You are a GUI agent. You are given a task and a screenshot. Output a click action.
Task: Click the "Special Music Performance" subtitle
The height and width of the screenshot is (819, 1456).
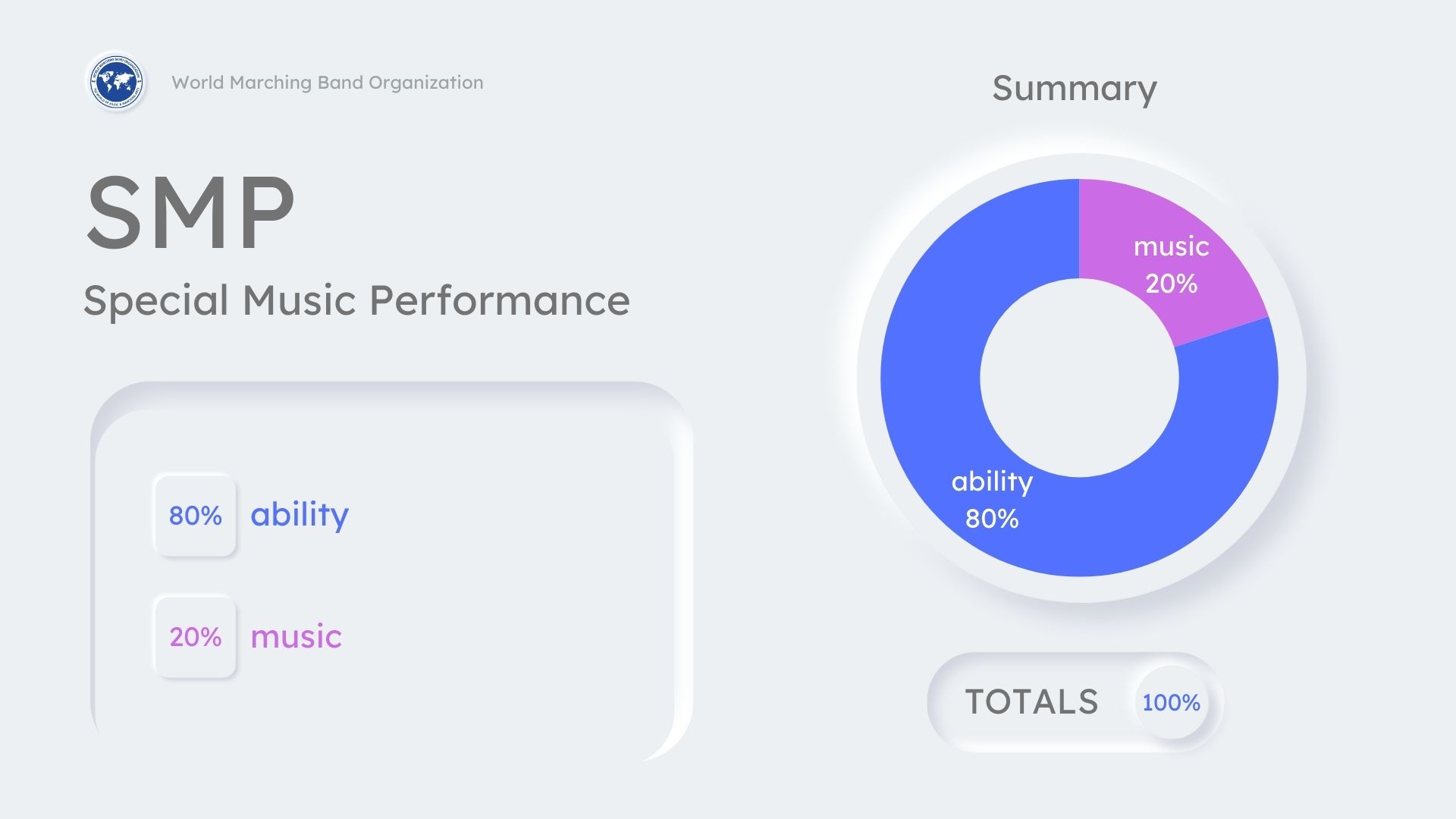pos(356,300)
